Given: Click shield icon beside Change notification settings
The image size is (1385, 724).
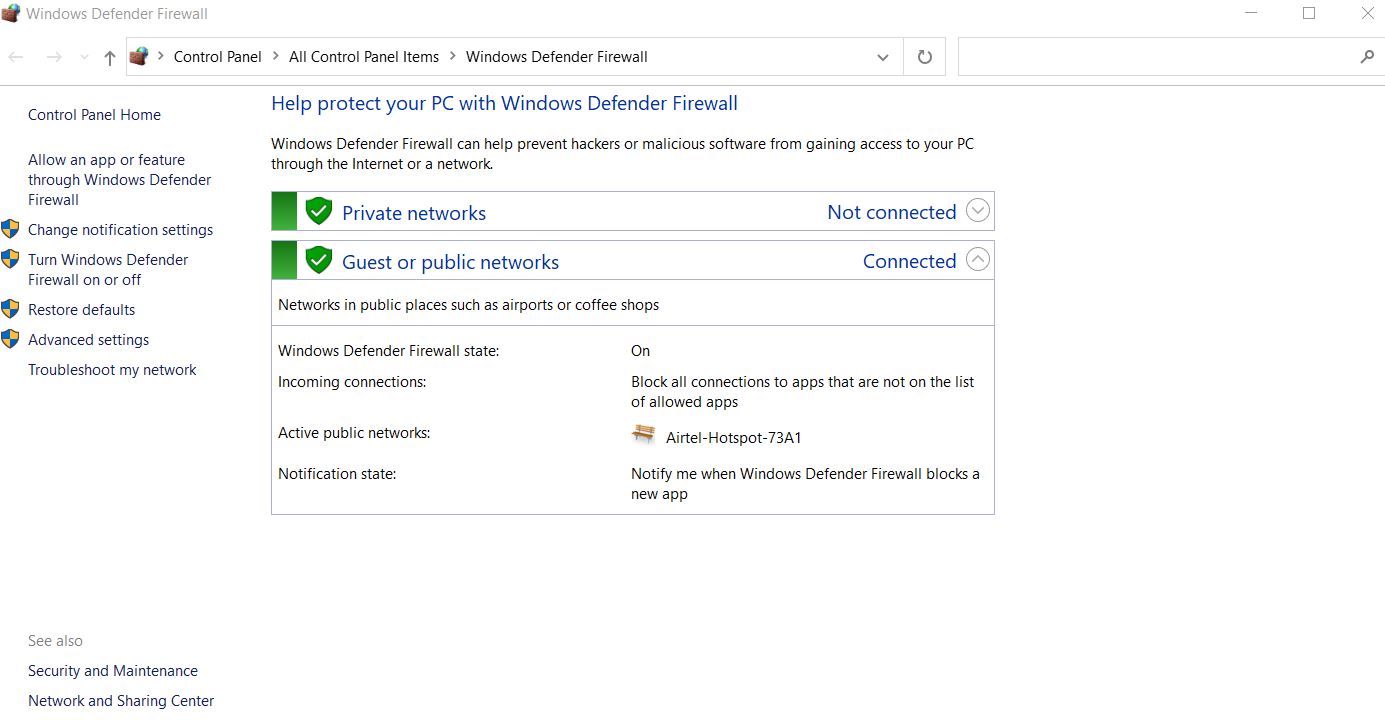Looking at the screenshot, I should [x=10, y=229].
